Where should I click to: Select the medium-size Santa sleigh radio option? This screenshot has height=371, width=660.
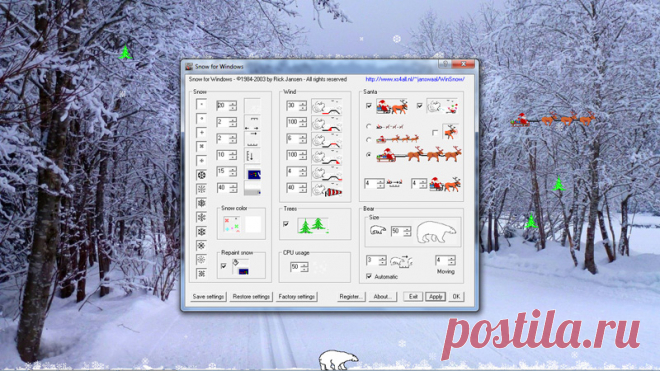click(369, 139)
